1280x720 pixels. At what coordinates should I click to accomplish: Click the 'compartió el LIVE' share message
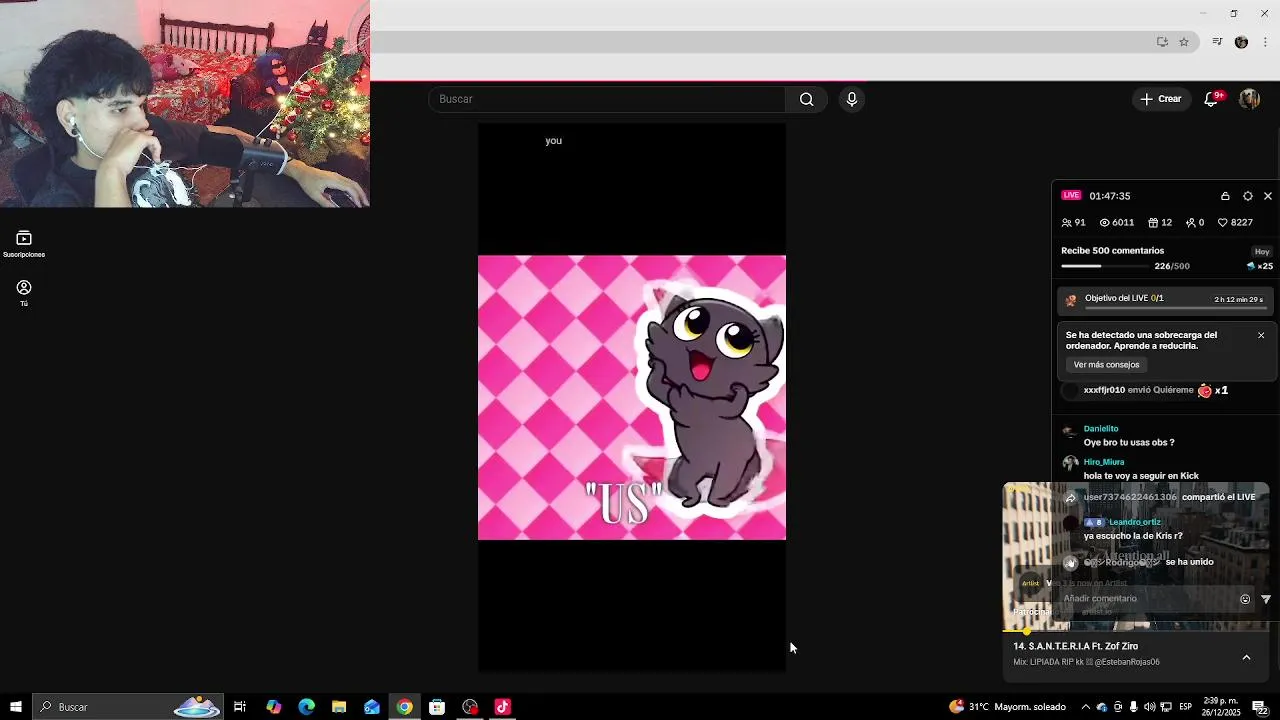coord(1218,497)
